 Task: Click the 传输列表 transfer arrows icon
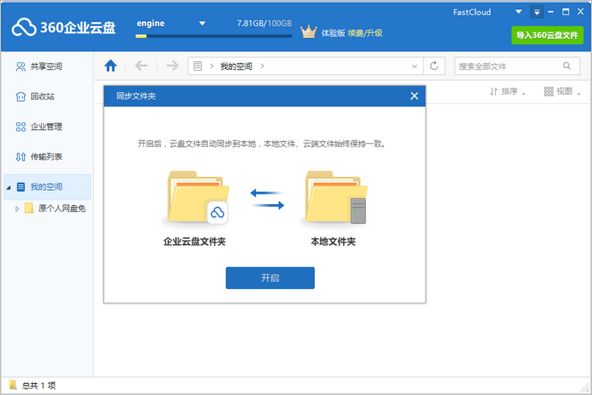[x=20, y=157]
